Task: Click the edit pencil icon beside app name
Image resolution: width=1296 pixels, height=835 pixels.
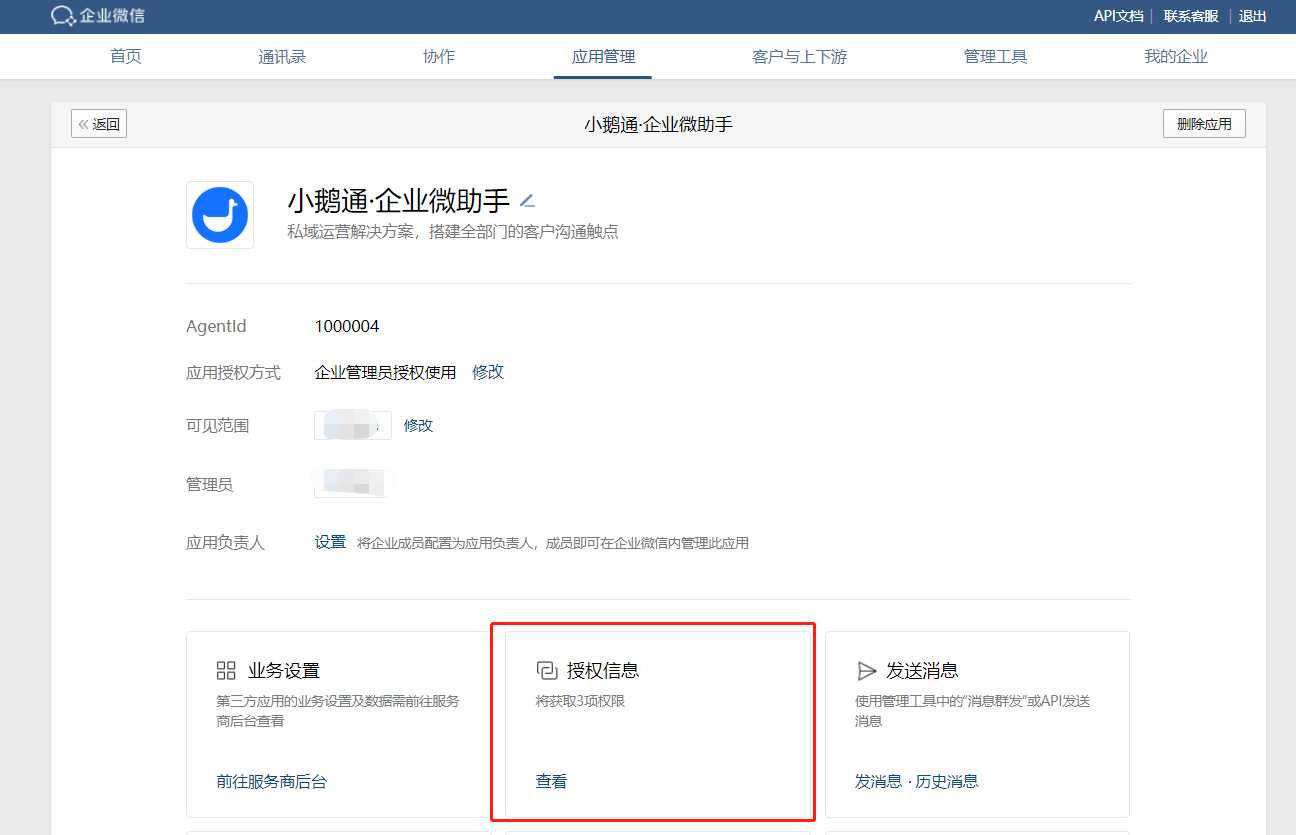Action: pyautogui.click(x=527, y=200)
